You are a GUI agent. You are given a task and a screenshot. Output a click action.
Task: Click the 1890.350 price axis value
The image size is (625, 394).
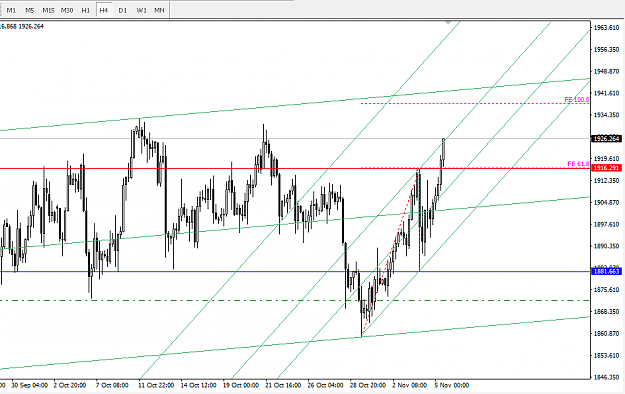tap(606, 246)
